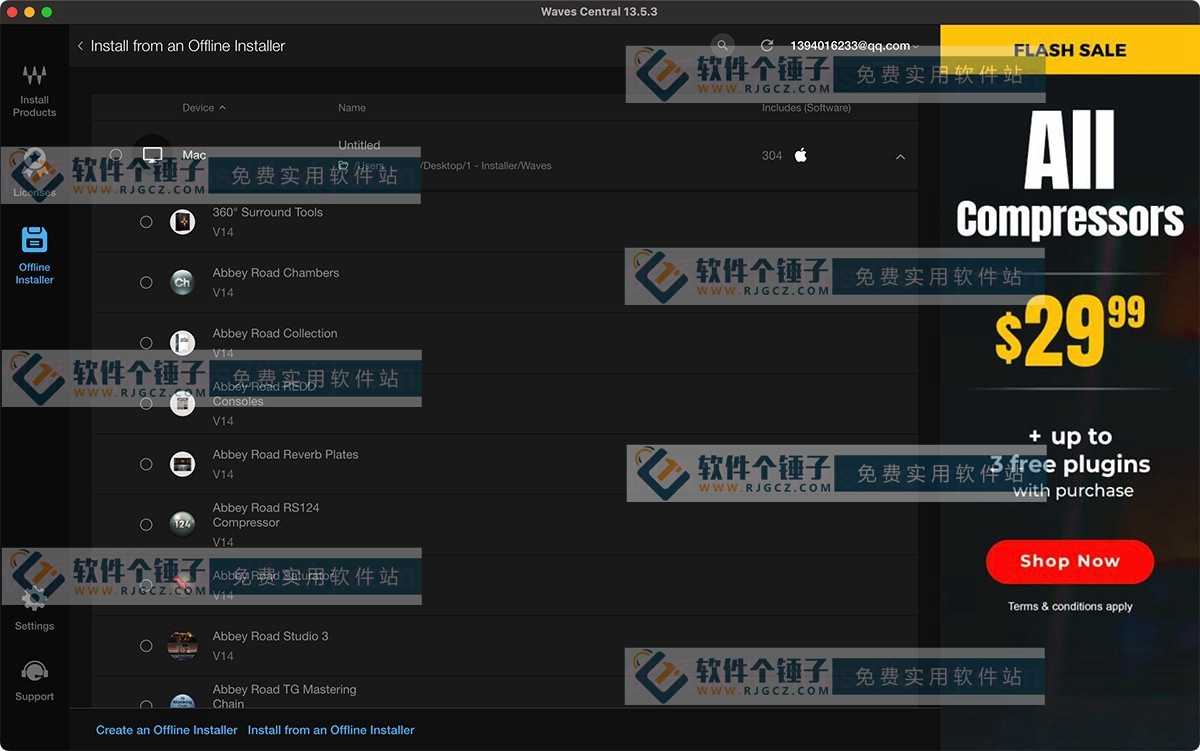Click the Mac monitor device icon
Screen dimensions: 1200x751
153,155
